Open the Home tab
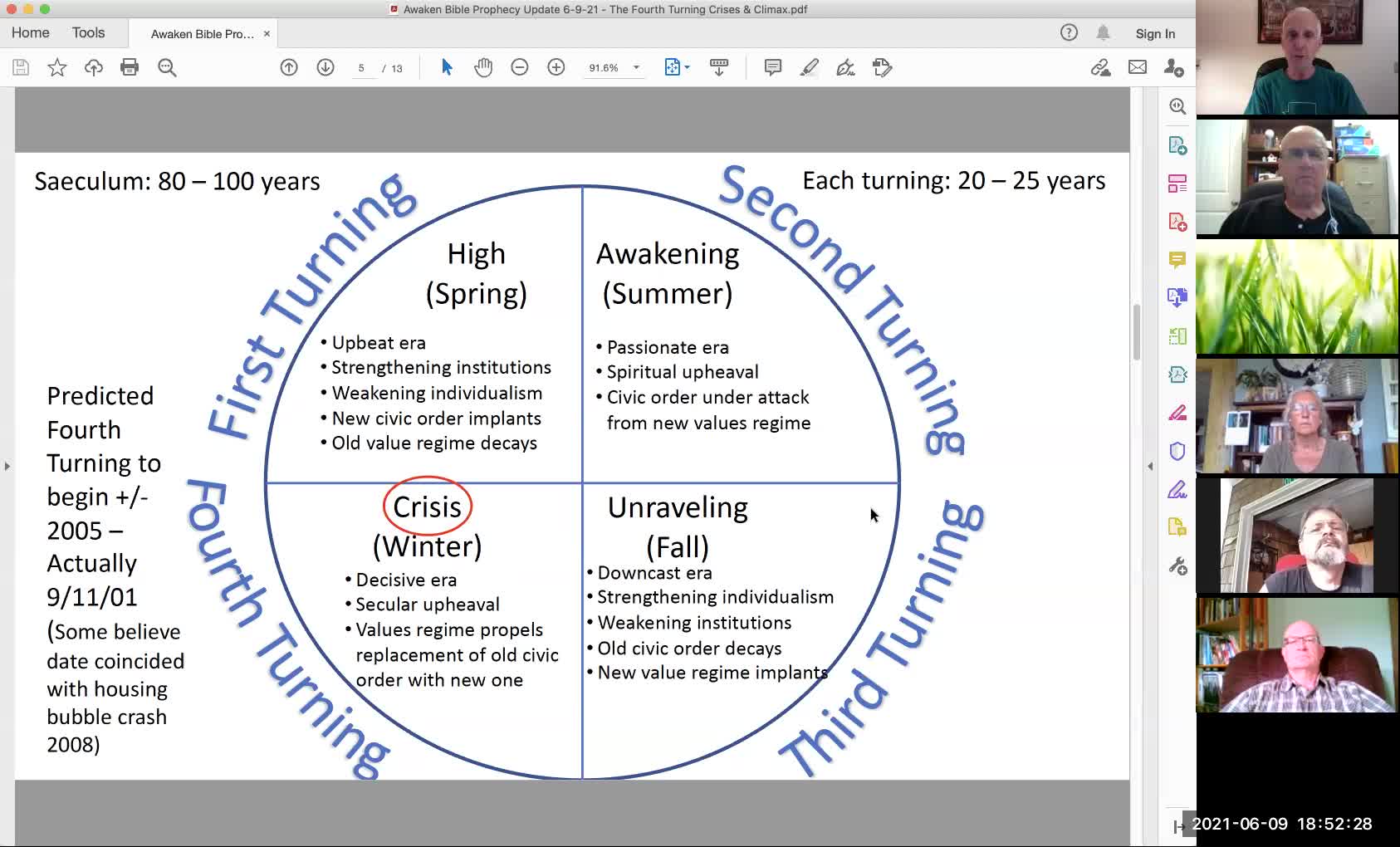Image resolution: width=1400 pixels, height=847 pixels. tap(31, 32)
